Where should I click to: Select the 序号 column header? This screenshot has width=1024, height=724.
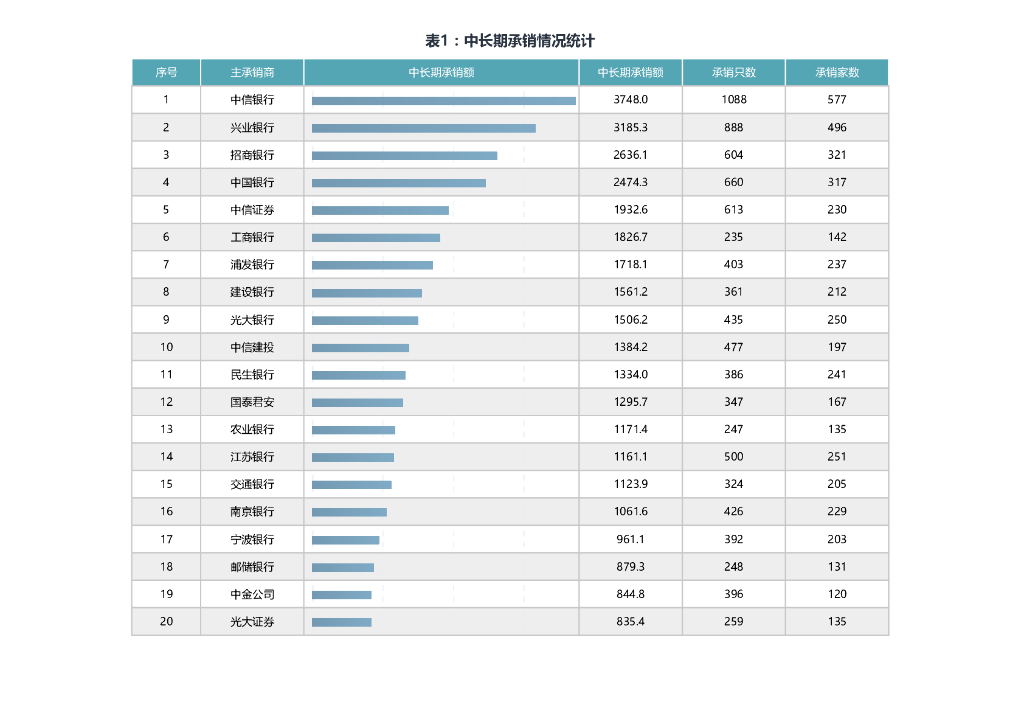[166, 72]
